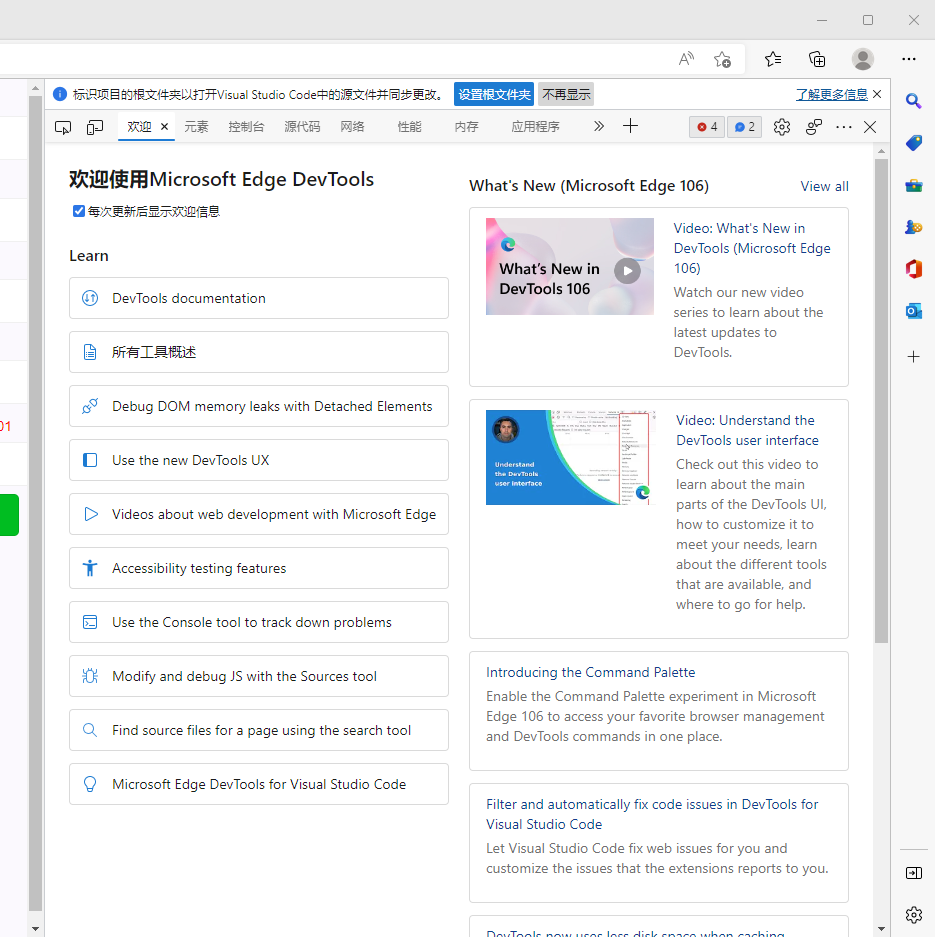Dismiss the info bar with X
This screenshot has height=937, width=935.
[x=877, y=94]
